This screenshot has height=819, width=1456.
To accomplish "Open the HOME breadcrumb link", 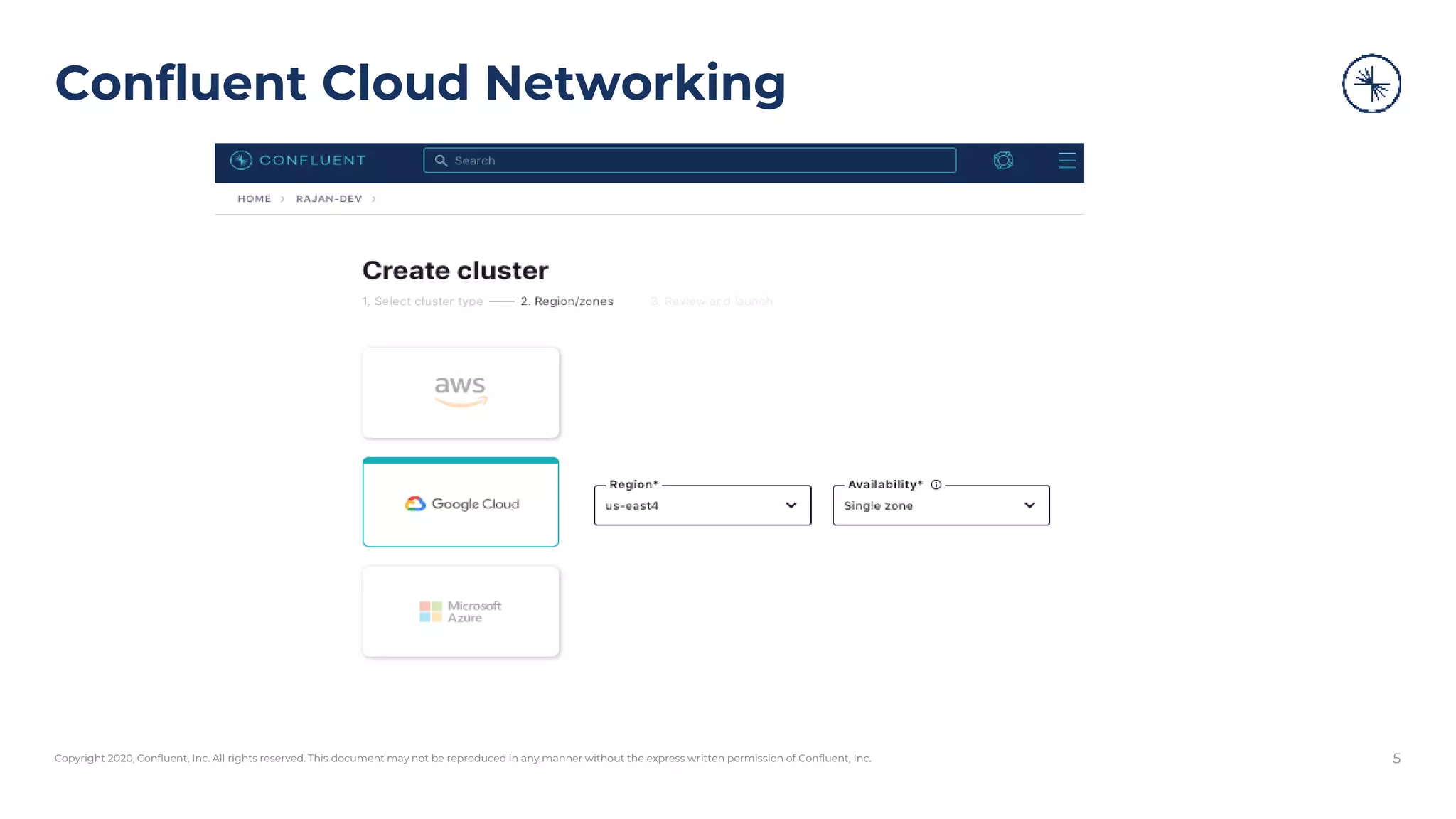I will pos(254,199).
